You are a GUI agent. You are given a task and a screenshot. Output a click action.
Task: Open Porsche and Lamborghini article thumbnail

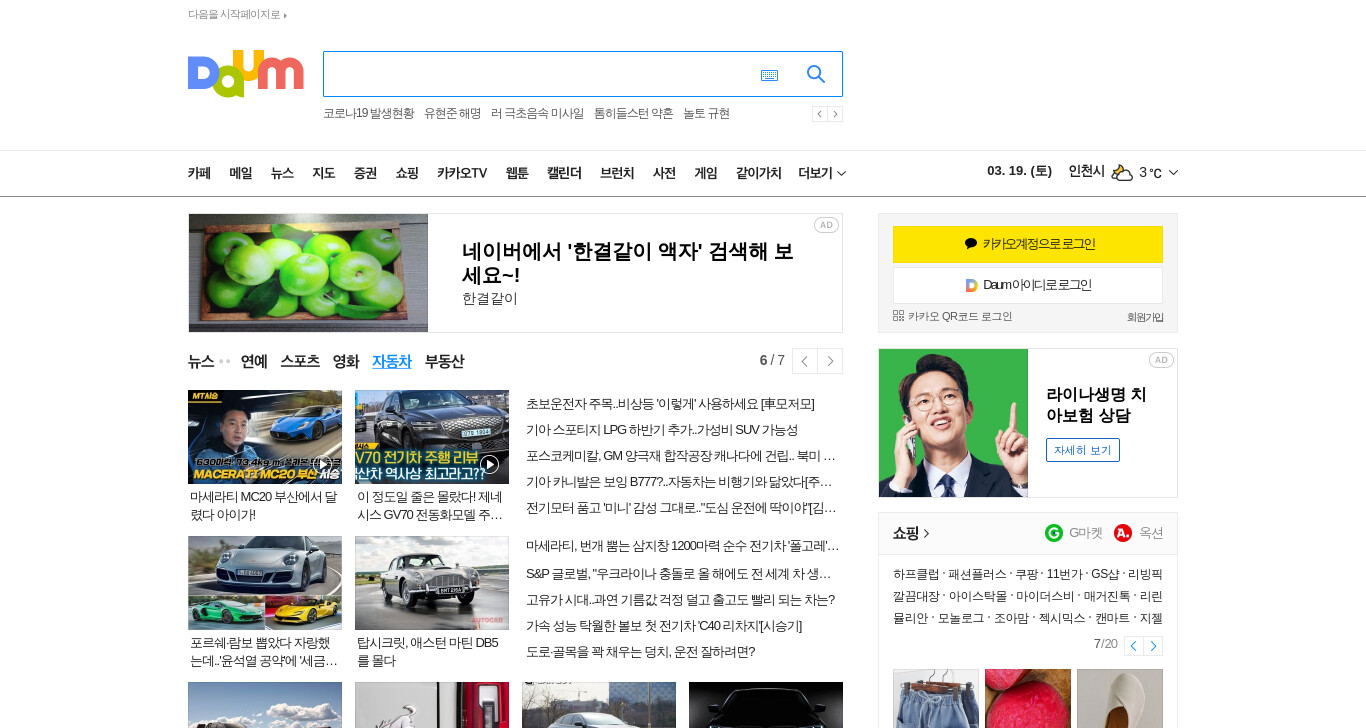click(x=265, y=583)
